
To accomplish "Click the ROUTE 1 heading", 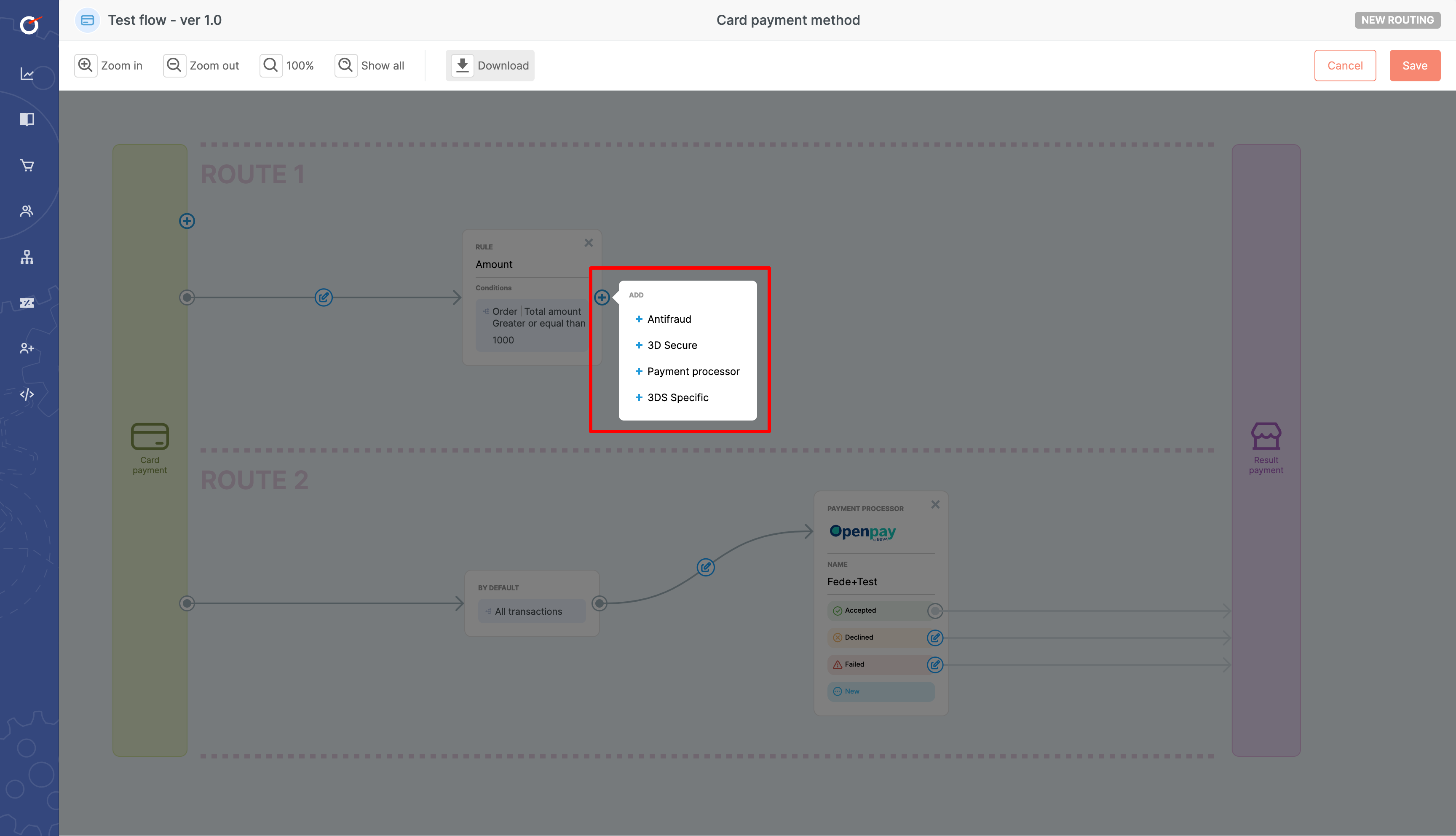I will (253, 174).
